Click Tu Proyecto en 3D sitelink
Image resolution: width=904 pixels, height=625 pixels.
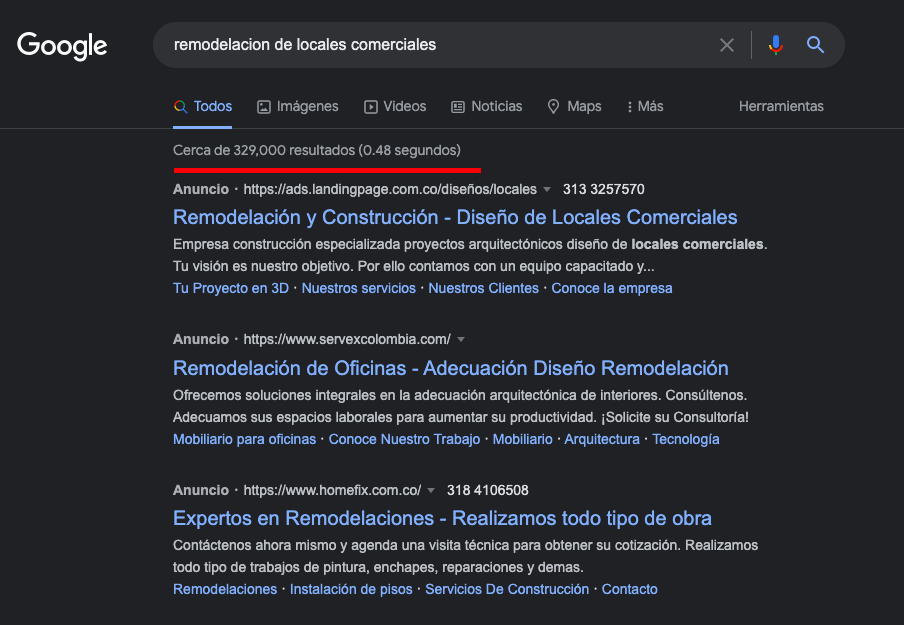pos(231,288)
